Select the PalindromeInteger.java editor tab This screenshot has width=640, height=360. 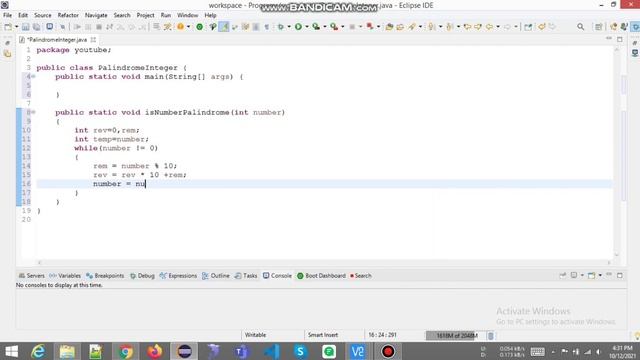pyautogui.click(x=57, y=40)
